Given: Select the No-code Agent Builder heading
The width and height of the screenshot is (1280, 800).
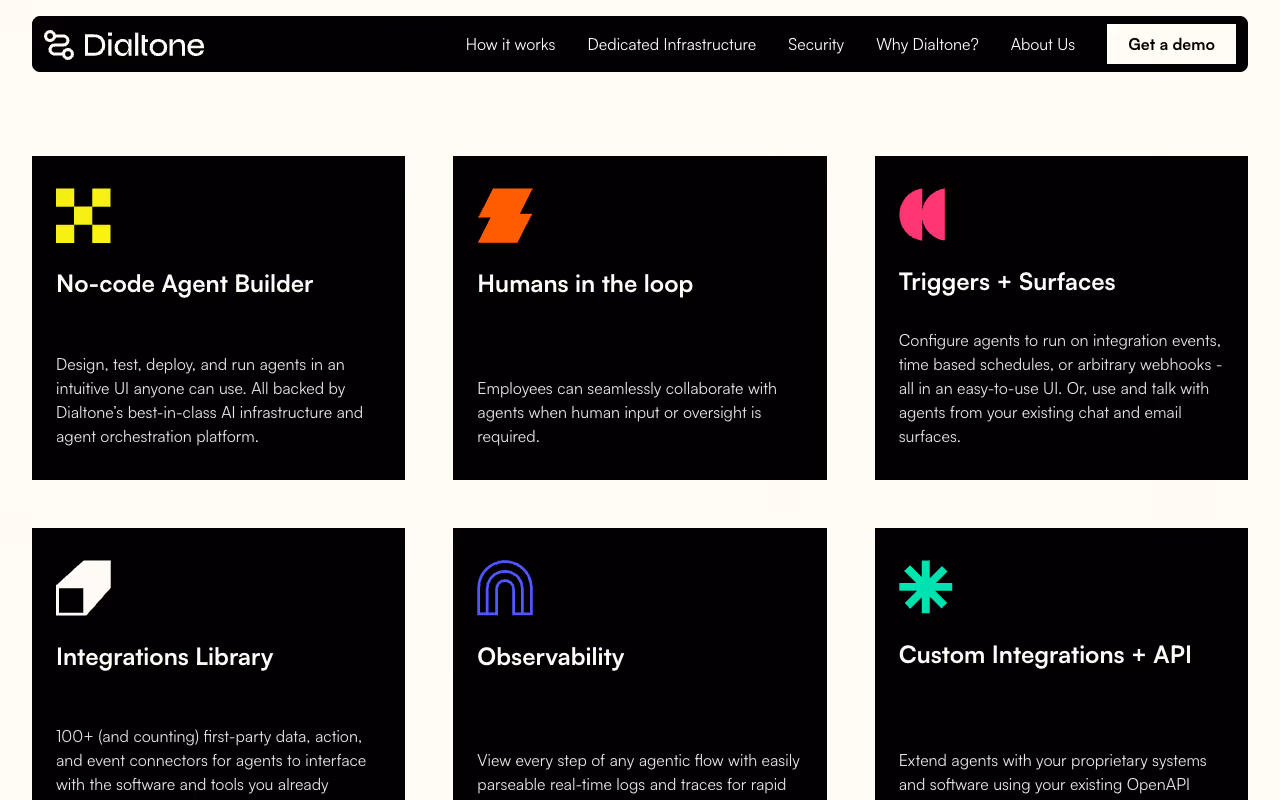Looking at the screenshot, I should (185, 284).
